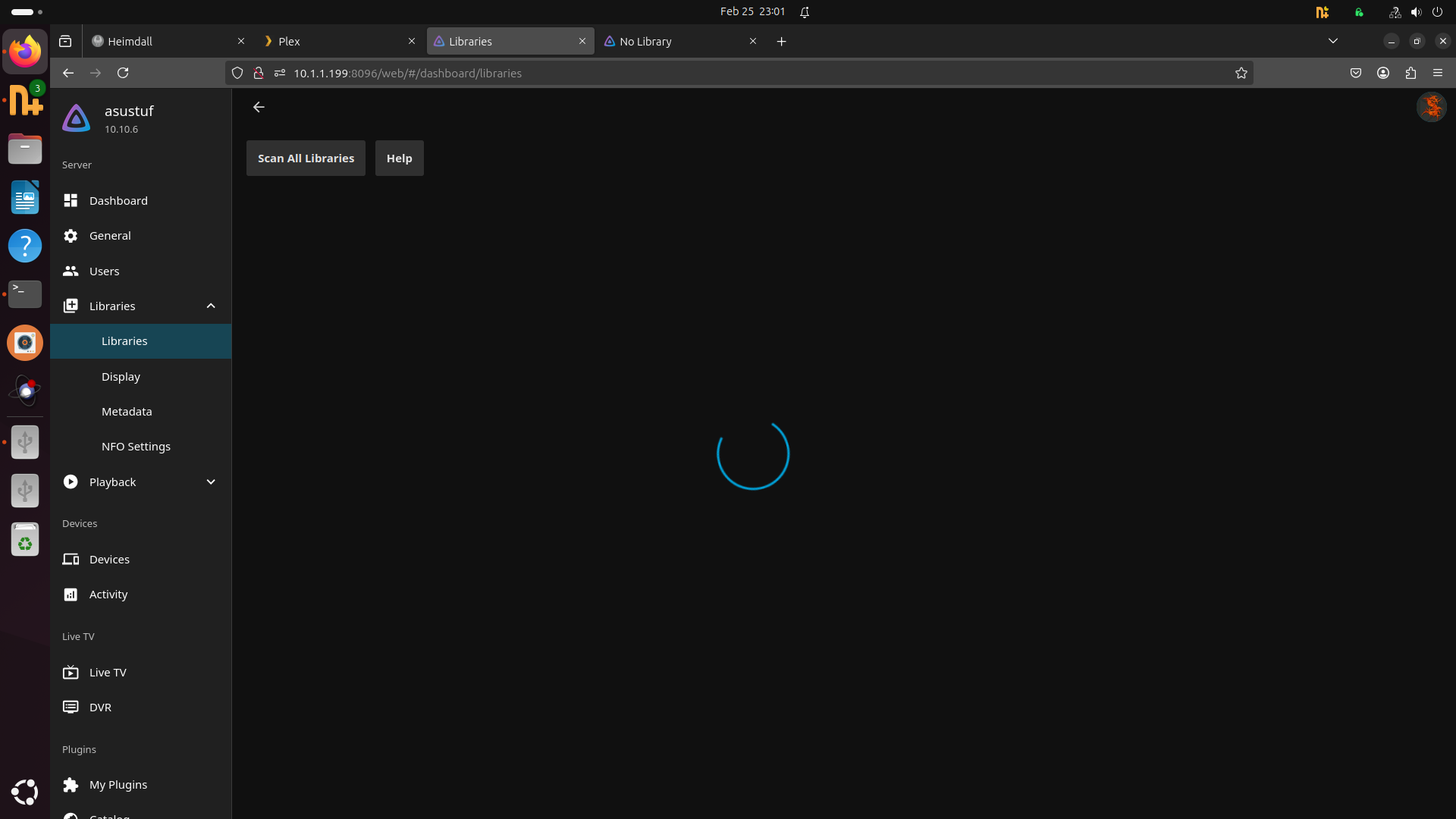Open DVR settings entry
The height and width of the screenshot is (819, 1456).
(x=100, y=707)
